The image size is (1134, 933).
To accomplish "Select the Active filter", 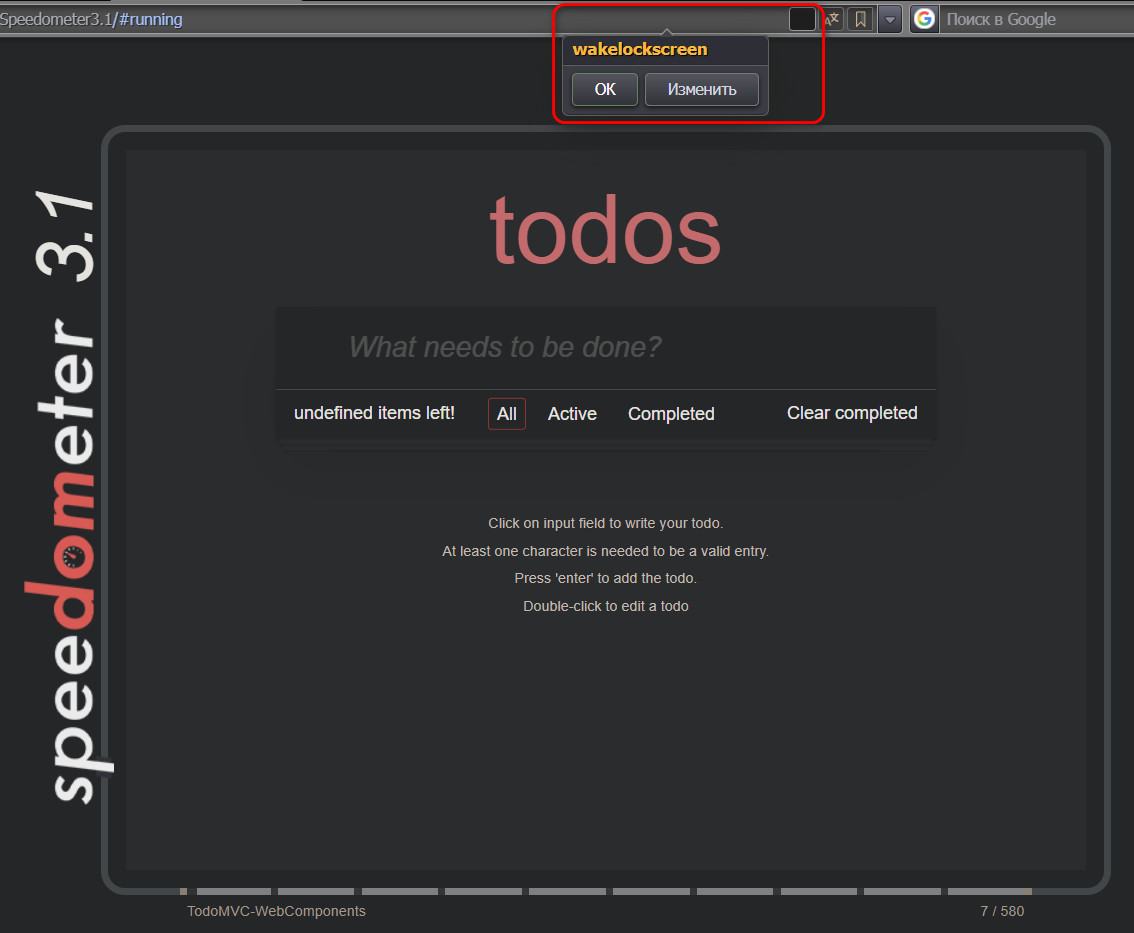I will pos(572,414).
